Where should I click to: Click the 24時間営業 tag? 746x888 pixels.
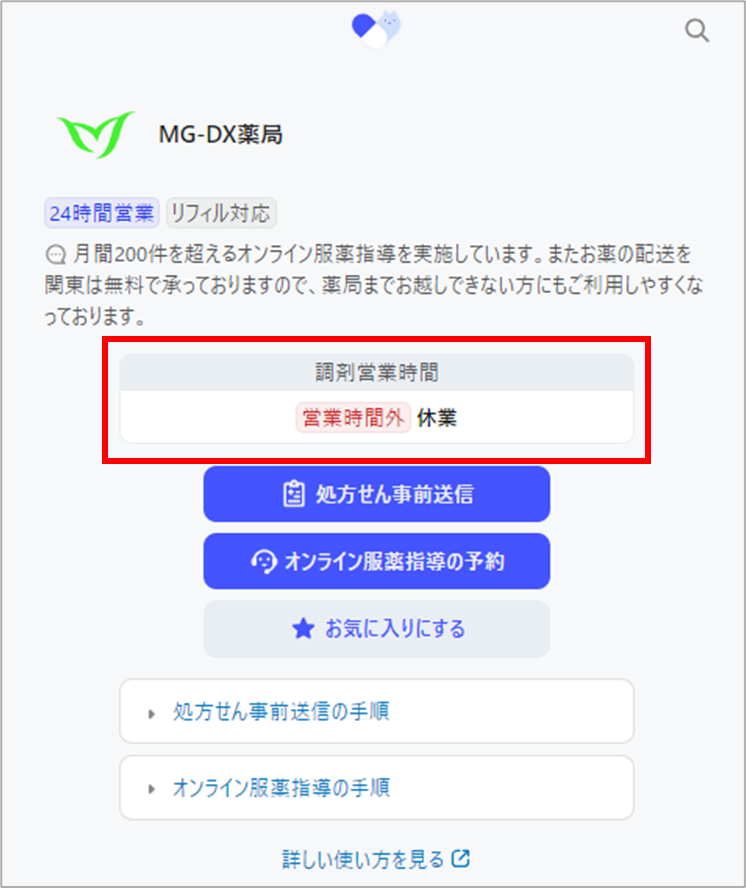(x=102, y=214)
